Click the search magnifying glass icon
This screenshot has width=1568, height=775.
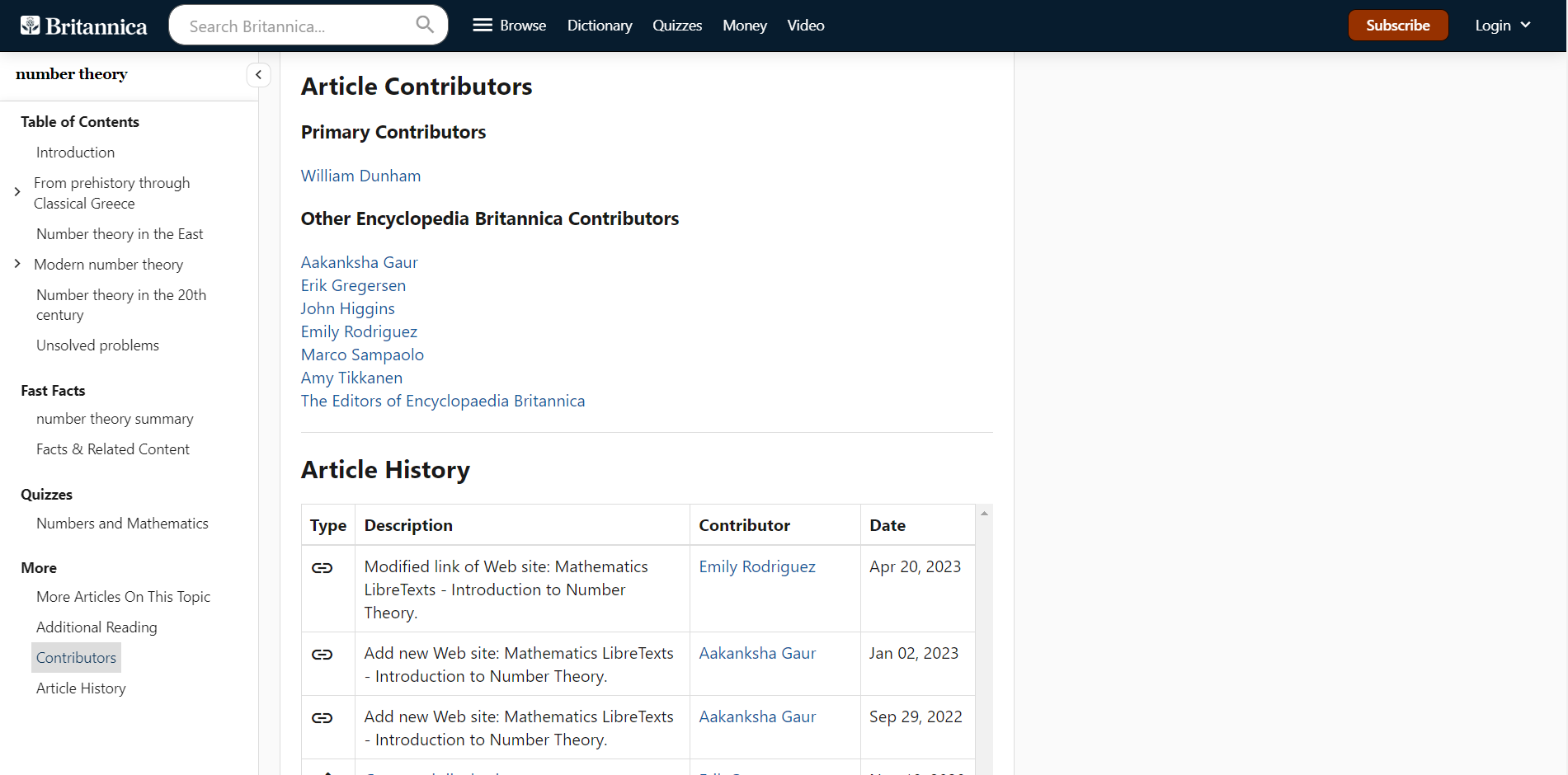pos(425,25)
